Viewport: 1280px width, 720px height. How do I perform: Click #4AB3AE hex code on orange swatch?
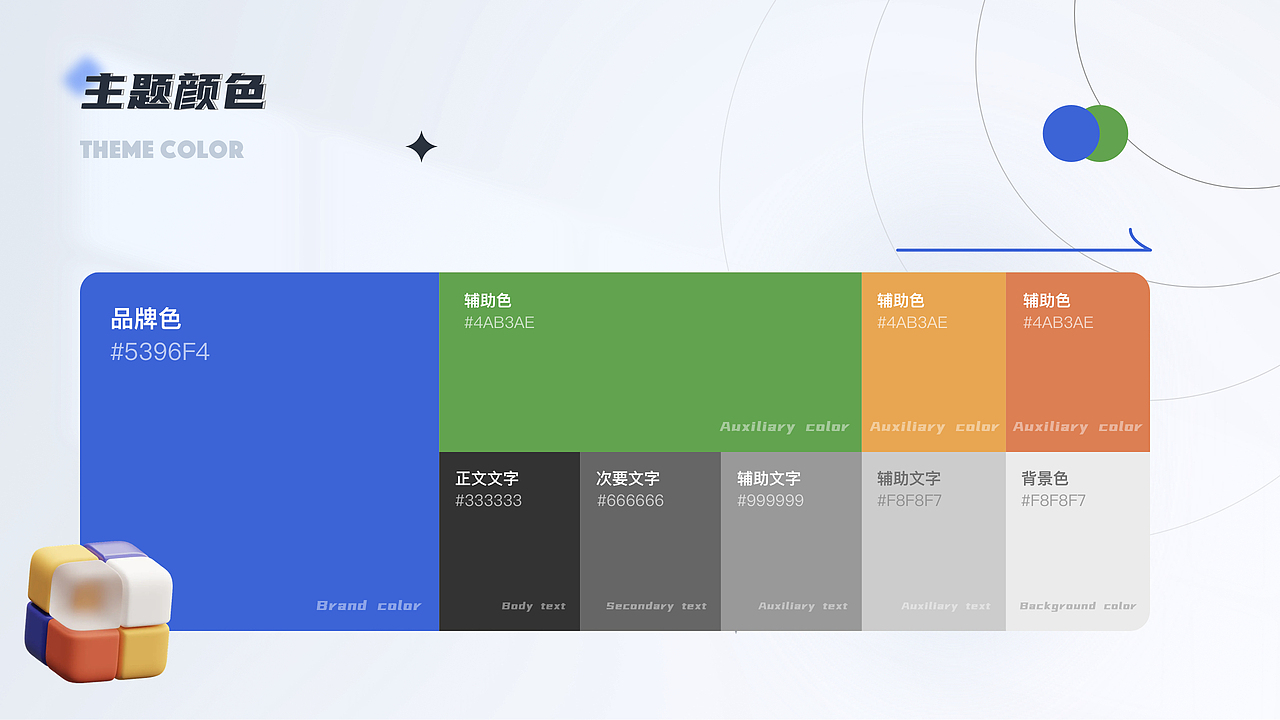click(912, 323)
